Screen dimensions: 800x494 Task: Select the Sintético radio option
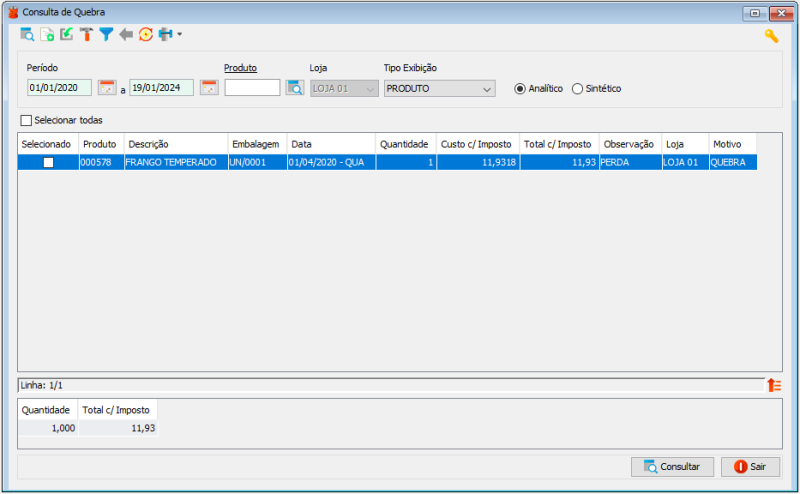pyautogui.click(x=577, y=88)
